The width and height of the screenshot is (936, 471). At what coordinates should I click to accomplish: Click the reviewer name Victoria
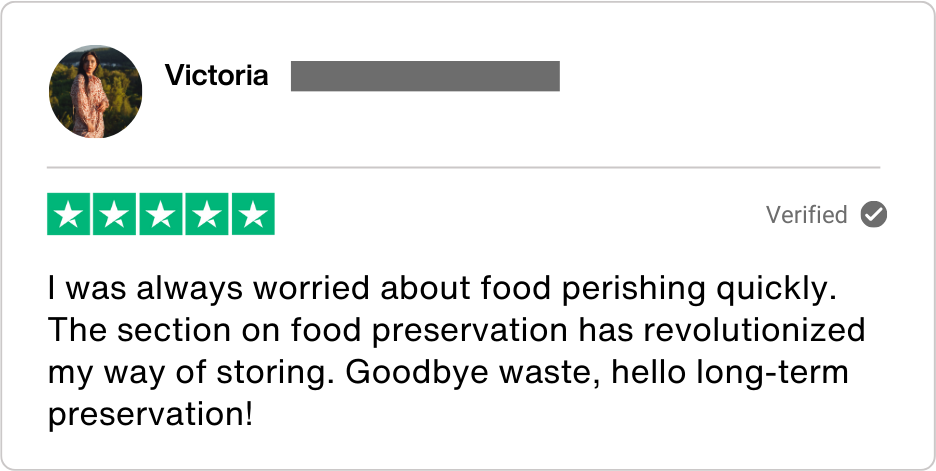coord(216,76)
